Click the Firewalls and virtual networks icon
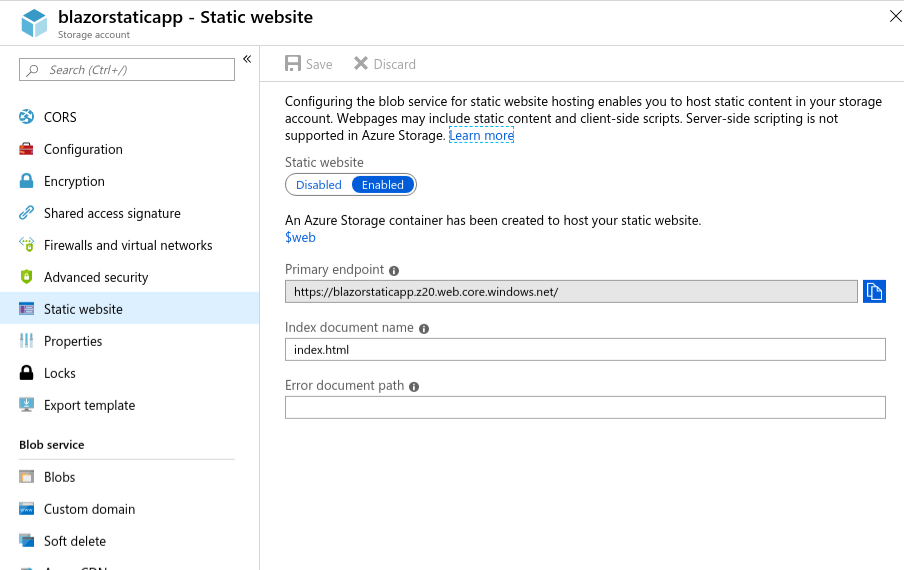 (26, 245)
